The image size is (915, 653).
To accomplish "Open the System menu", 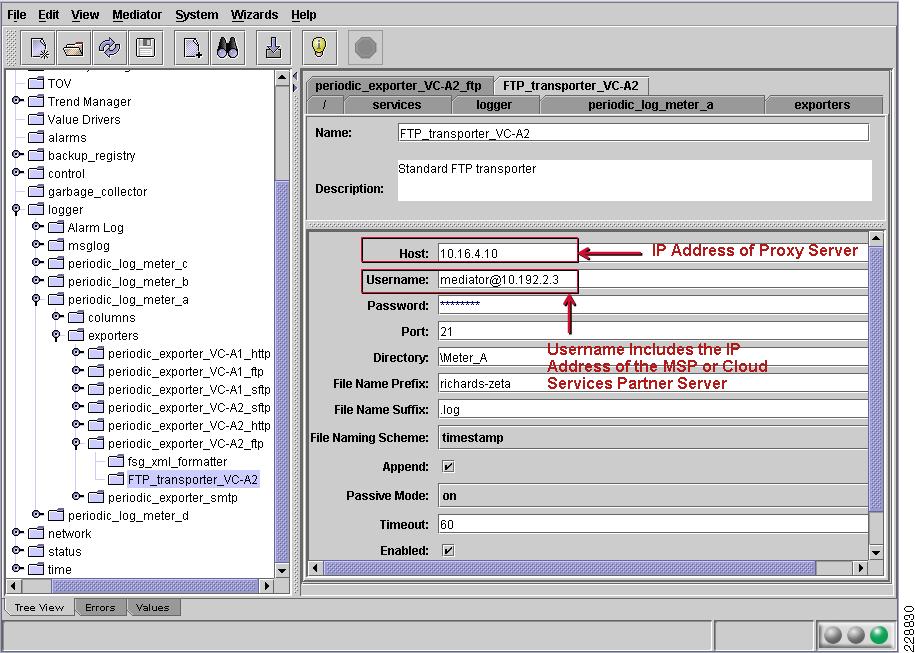I will tap(197, 15).
